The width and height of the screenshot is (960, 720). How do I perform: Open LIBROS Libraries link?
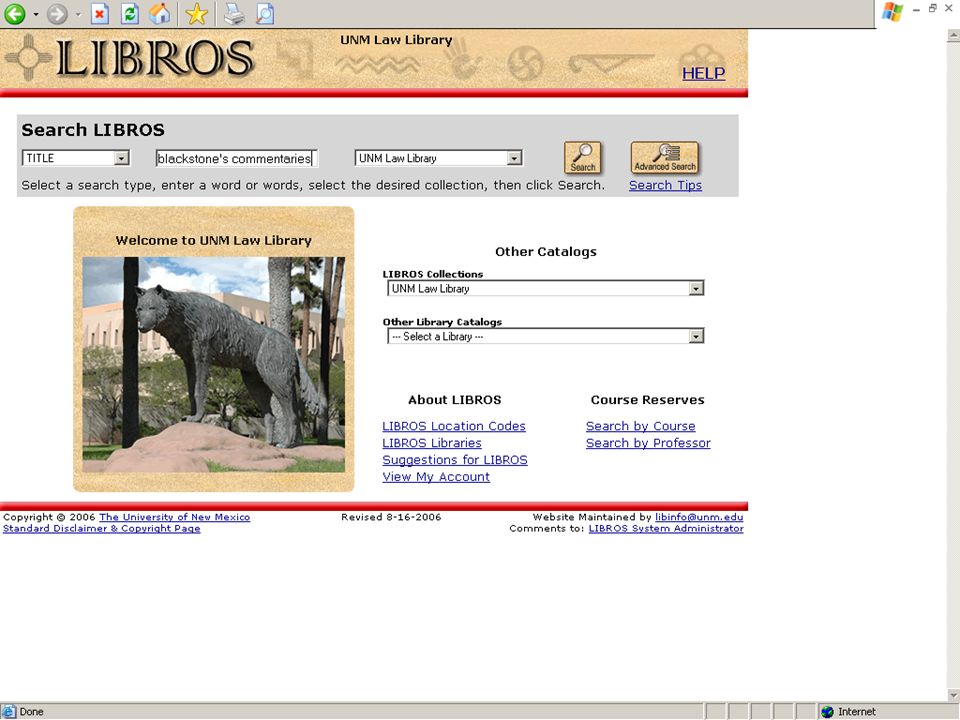pos(432,443)
